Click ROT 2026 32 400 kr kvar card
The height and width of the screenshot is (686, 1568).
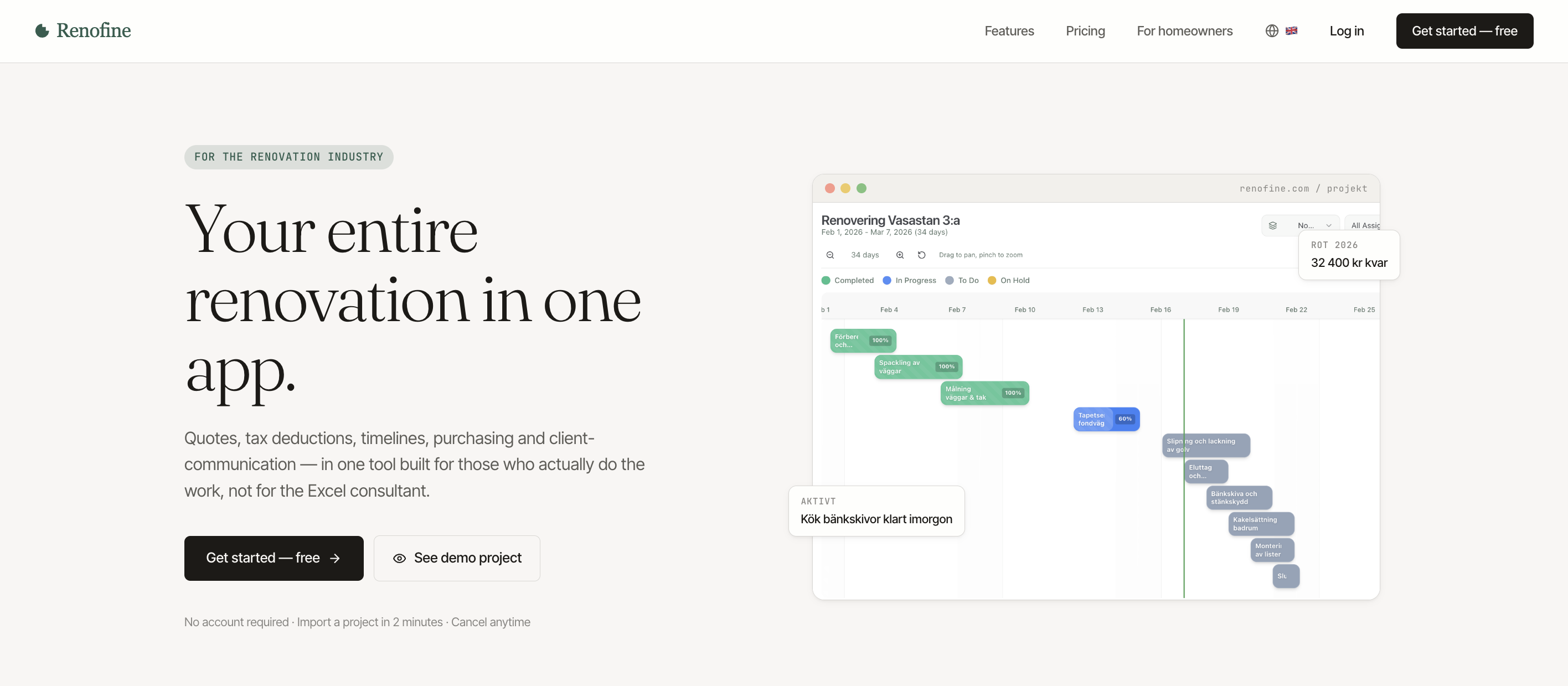click(1348, 255)
